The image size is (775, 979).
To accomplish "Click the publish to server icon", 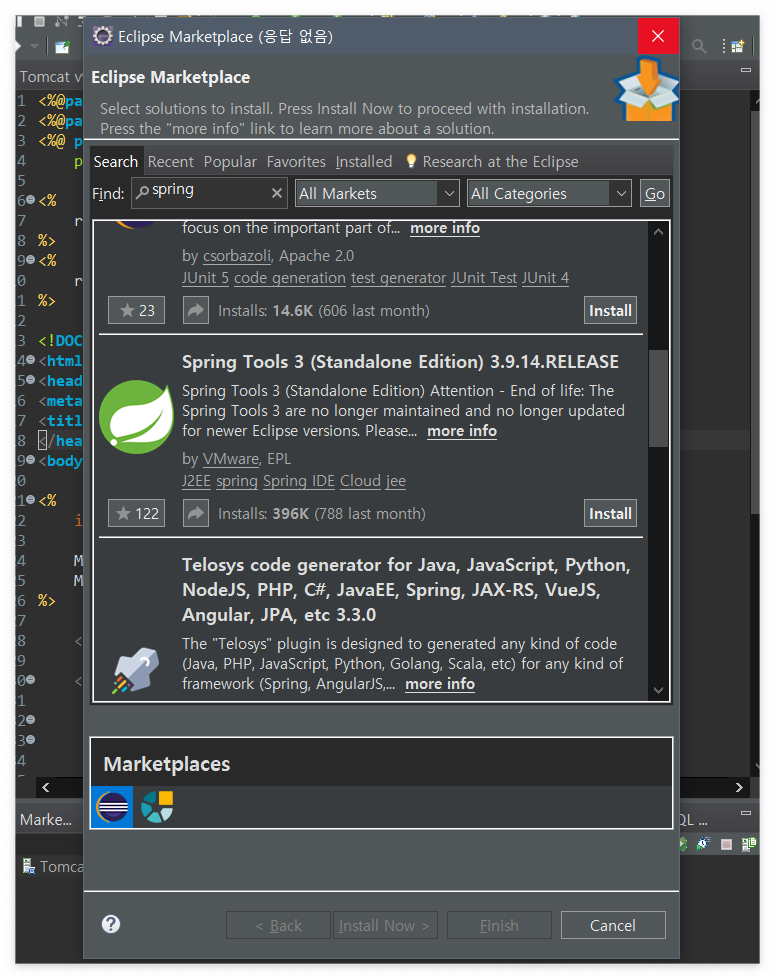I will coord(749,844).
